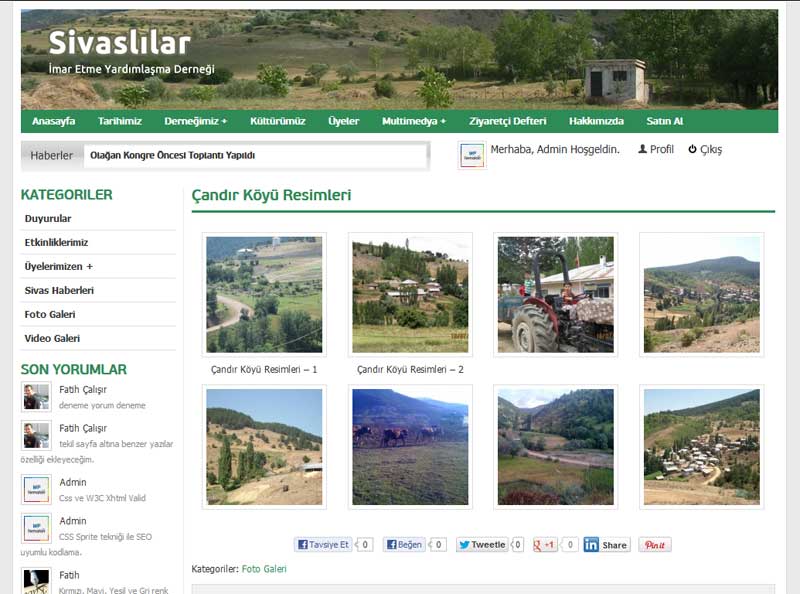Share via the Tweetle Twitter button
The height and width of the screenshot is (594, 800).
(482, 544)
